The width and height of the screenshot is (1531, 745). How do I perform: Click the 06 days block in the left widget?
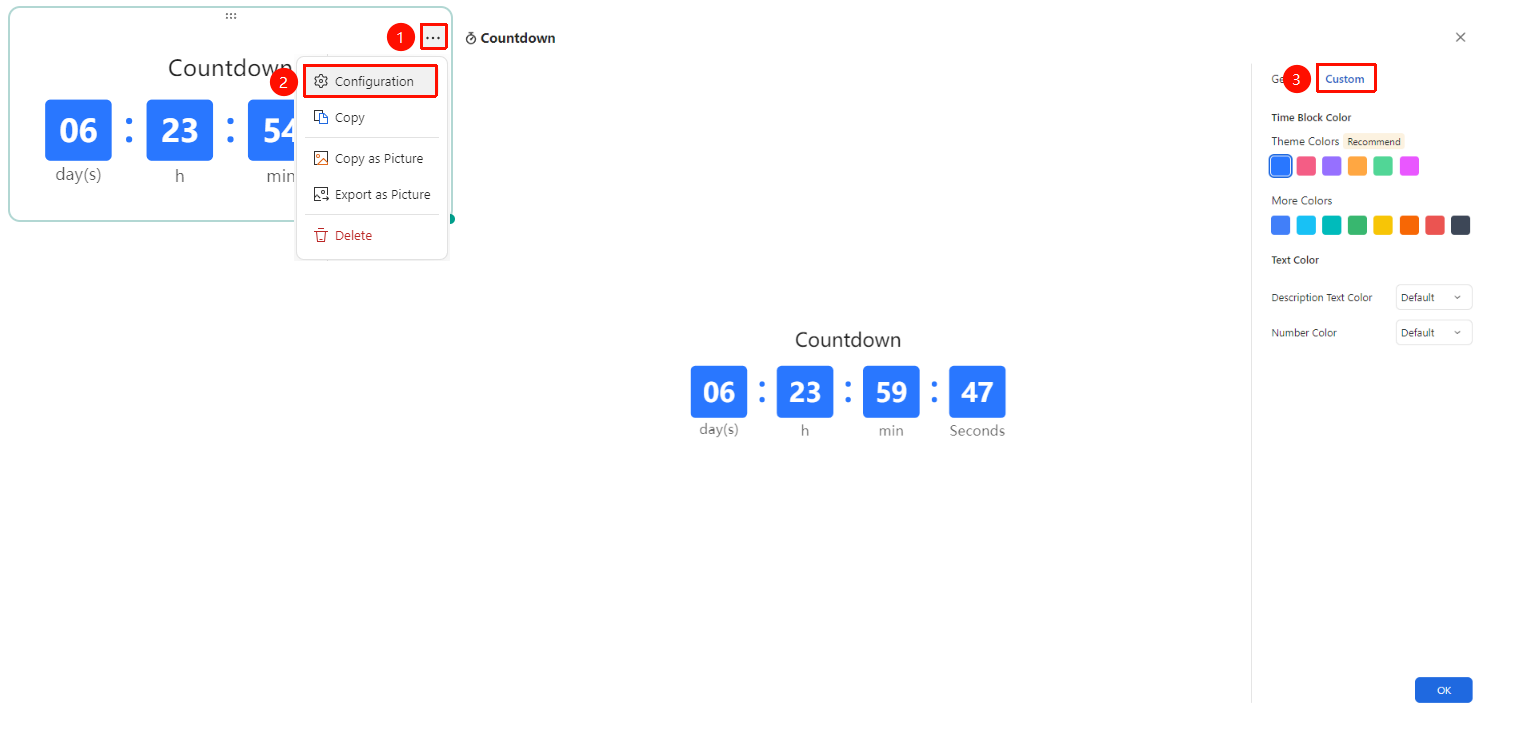pos(78,130)
